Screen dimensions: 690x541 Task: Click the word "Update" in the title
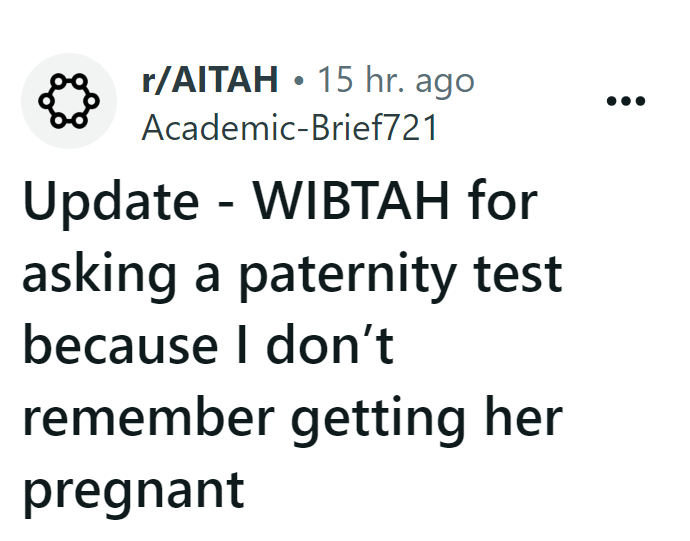point(110,203)
